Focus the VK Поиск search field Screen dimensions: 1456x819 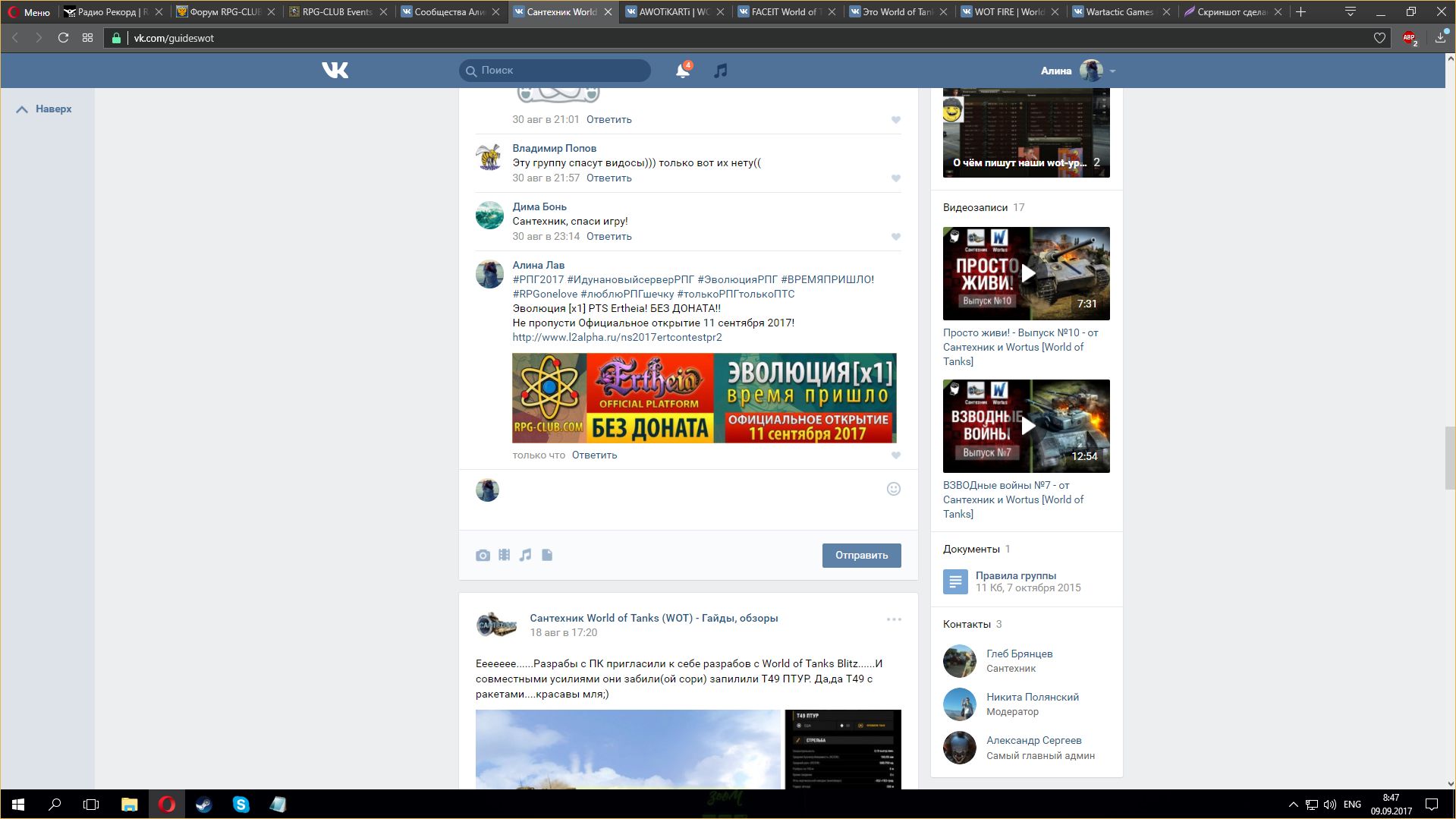(x=555, y=70)
